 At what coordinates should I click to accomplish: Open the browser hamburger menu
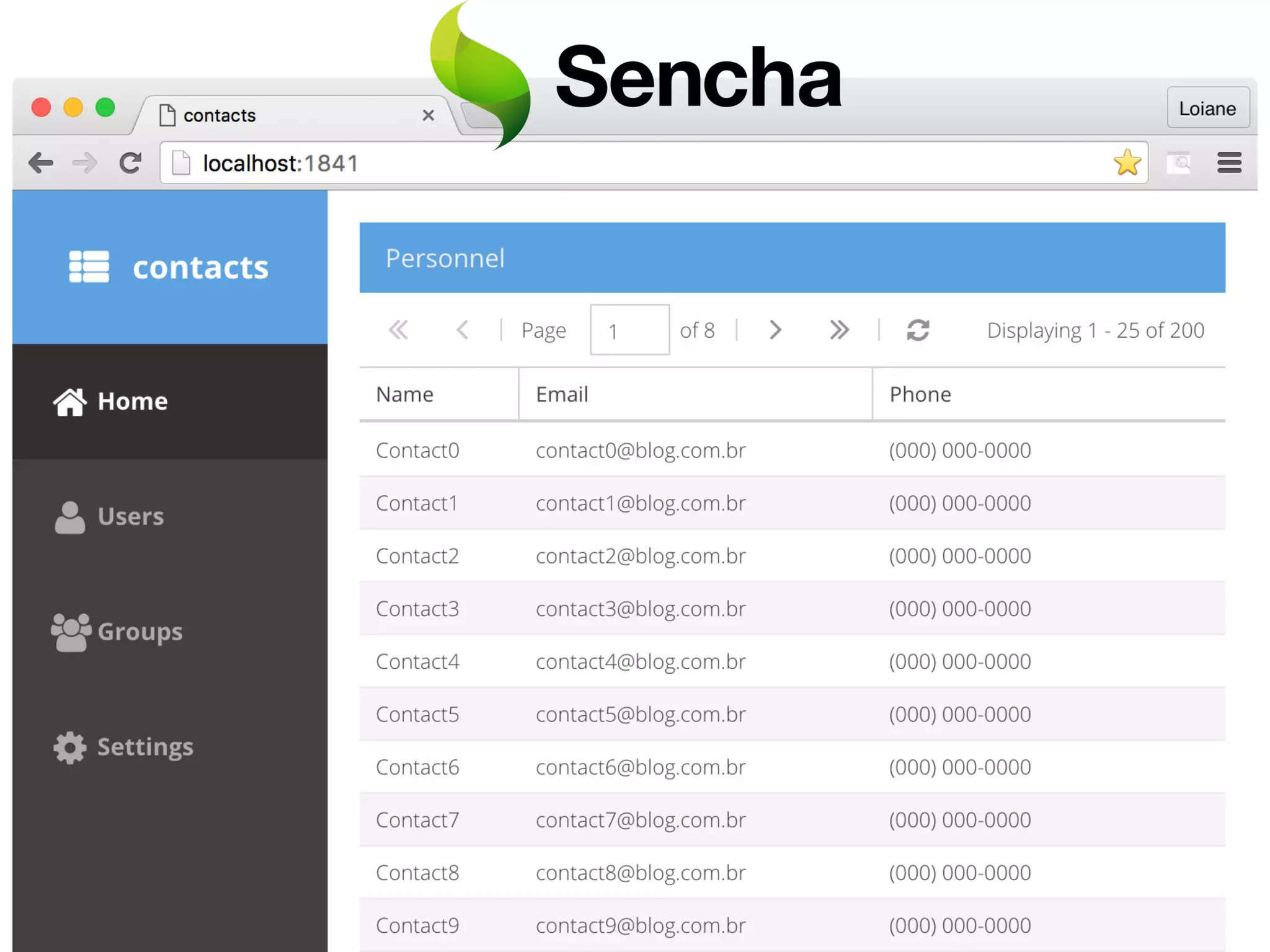coord(1229,163)
